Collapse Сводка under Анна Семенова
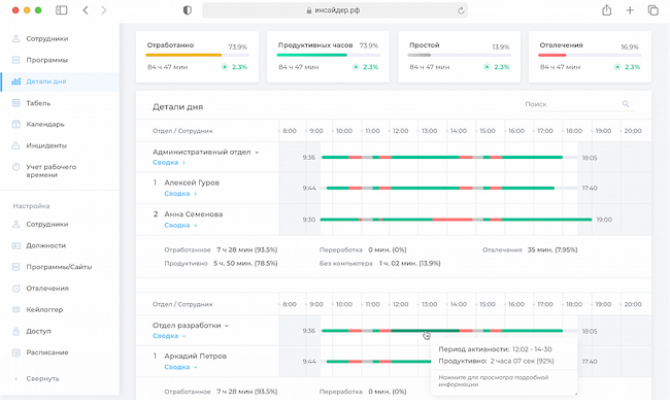Screen dimensions: 670x400 (180, 225)
